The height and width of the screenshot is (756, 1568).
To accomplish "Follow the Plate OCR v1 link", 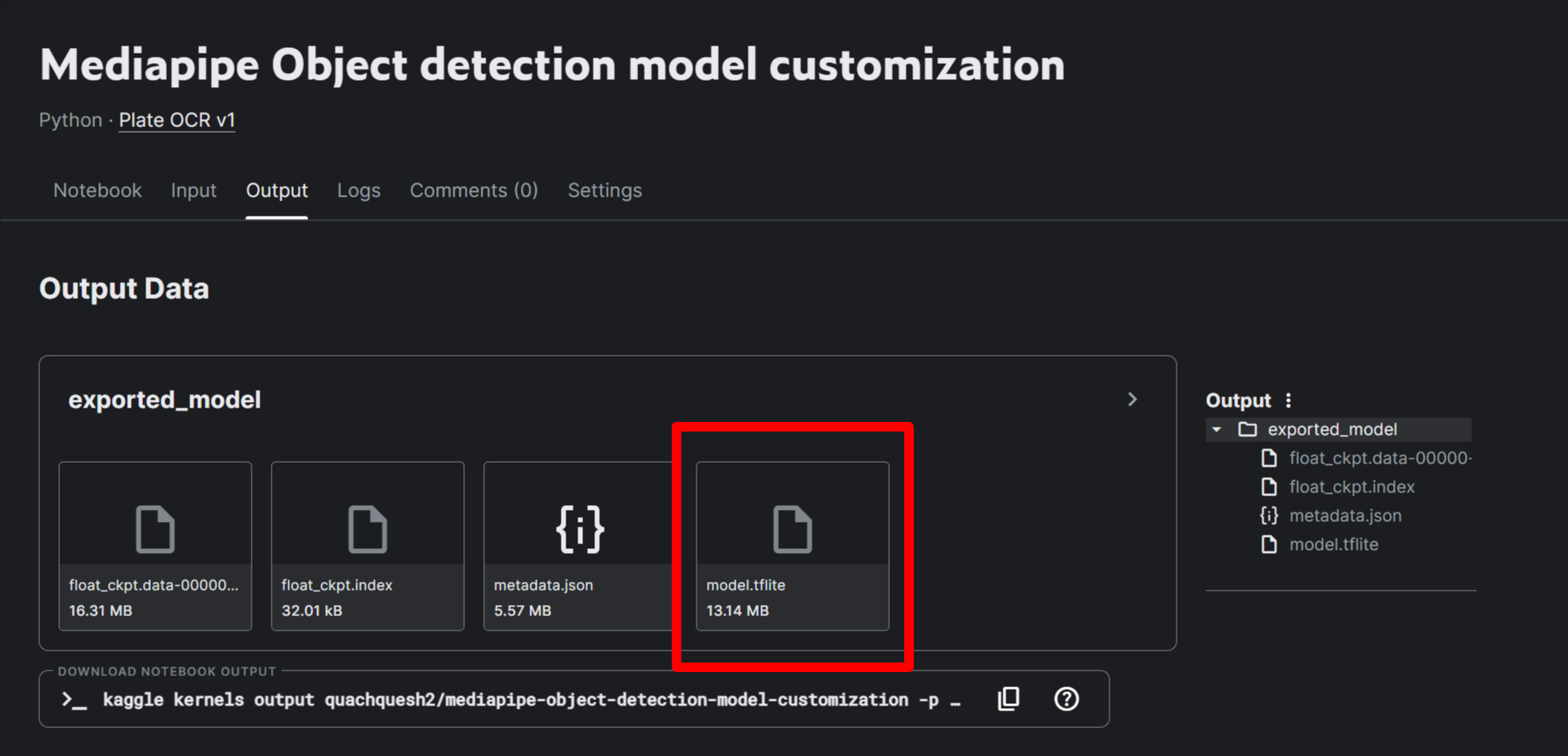I will click(x=177, y=120).
